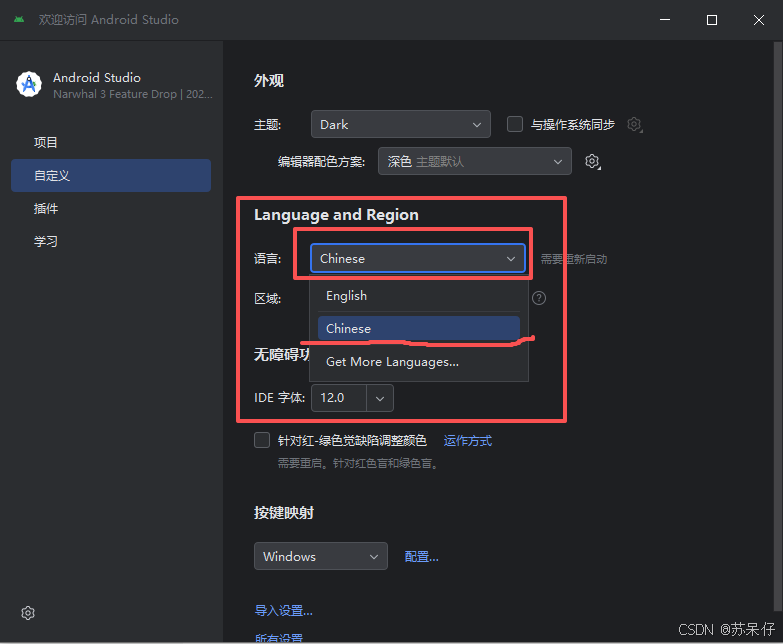Click the vertical scrollbar on right
Image resolution: width=783 pixels, height=644 pixels.
(x=778, y=324)
